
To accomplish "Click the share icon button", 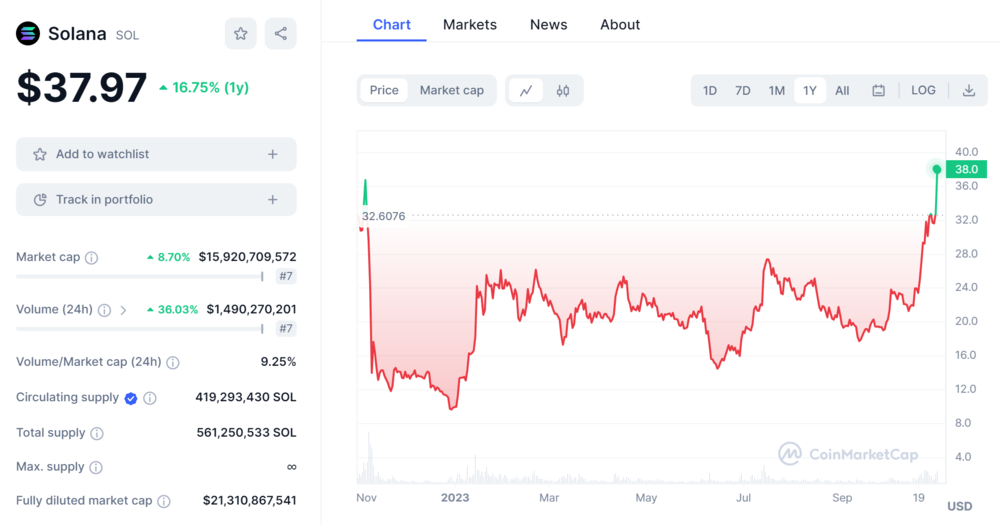I will 281,34.
